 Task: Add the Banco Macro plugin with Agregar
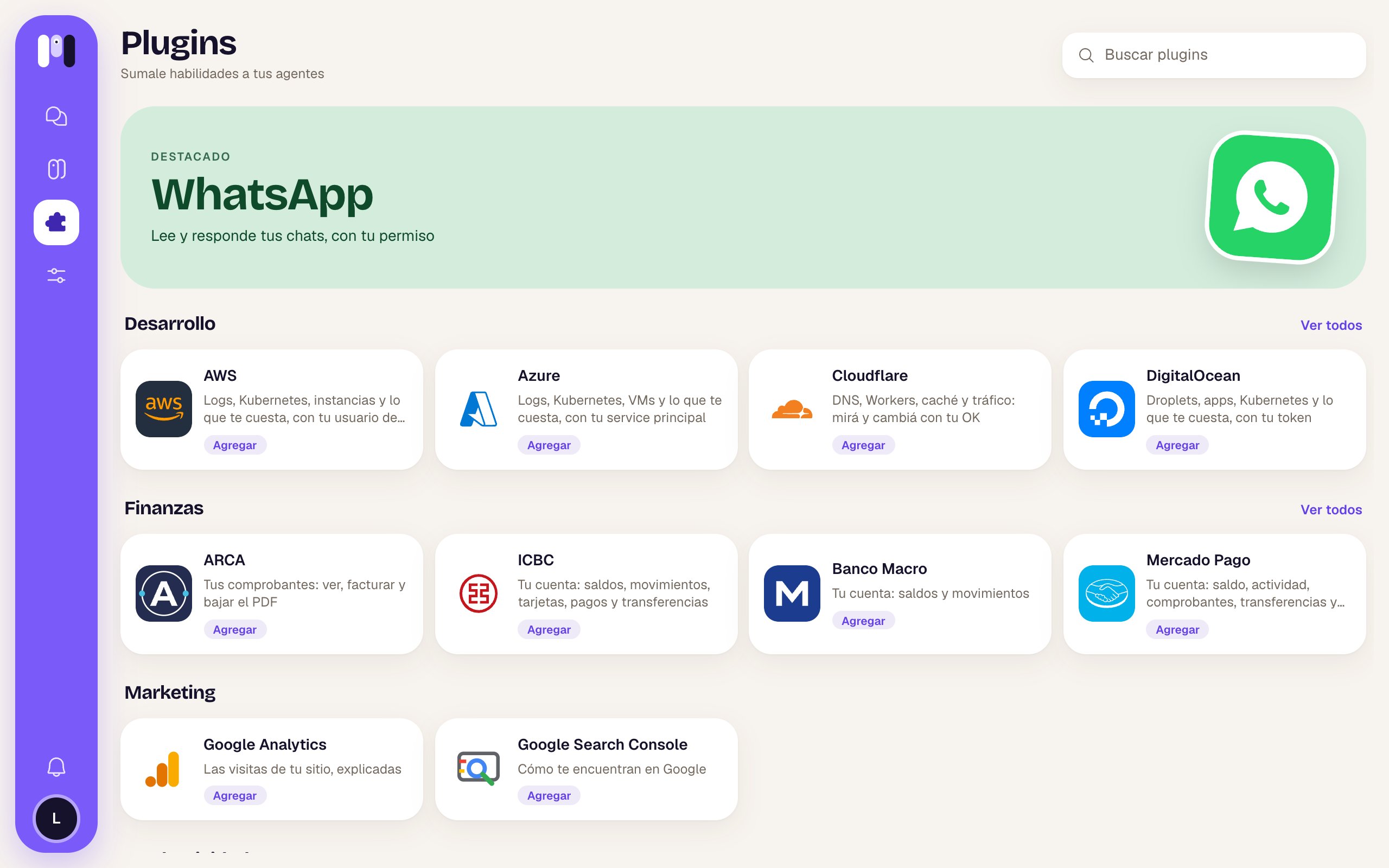pyautogui.click(x=863, y=621)
